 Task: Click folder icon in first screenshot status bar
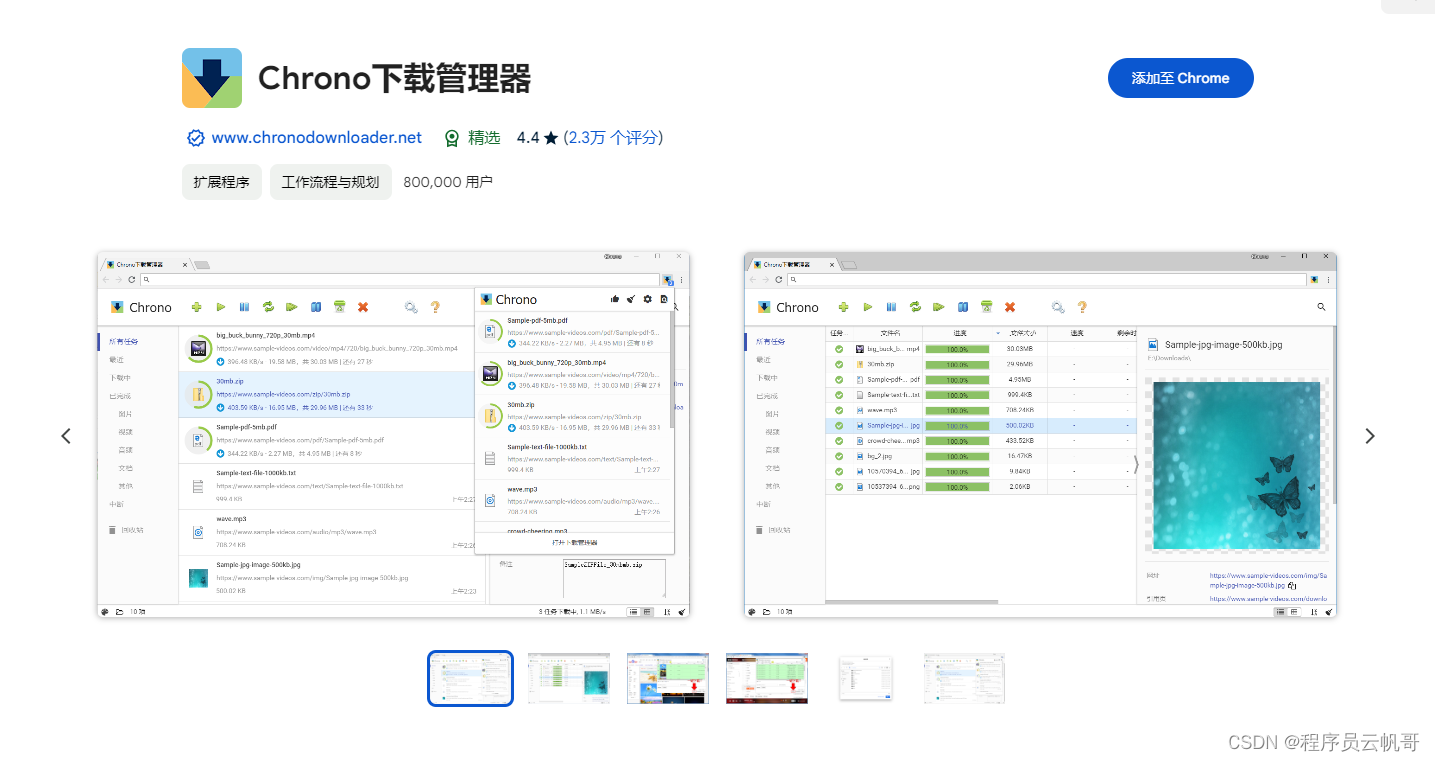(119, 611)
